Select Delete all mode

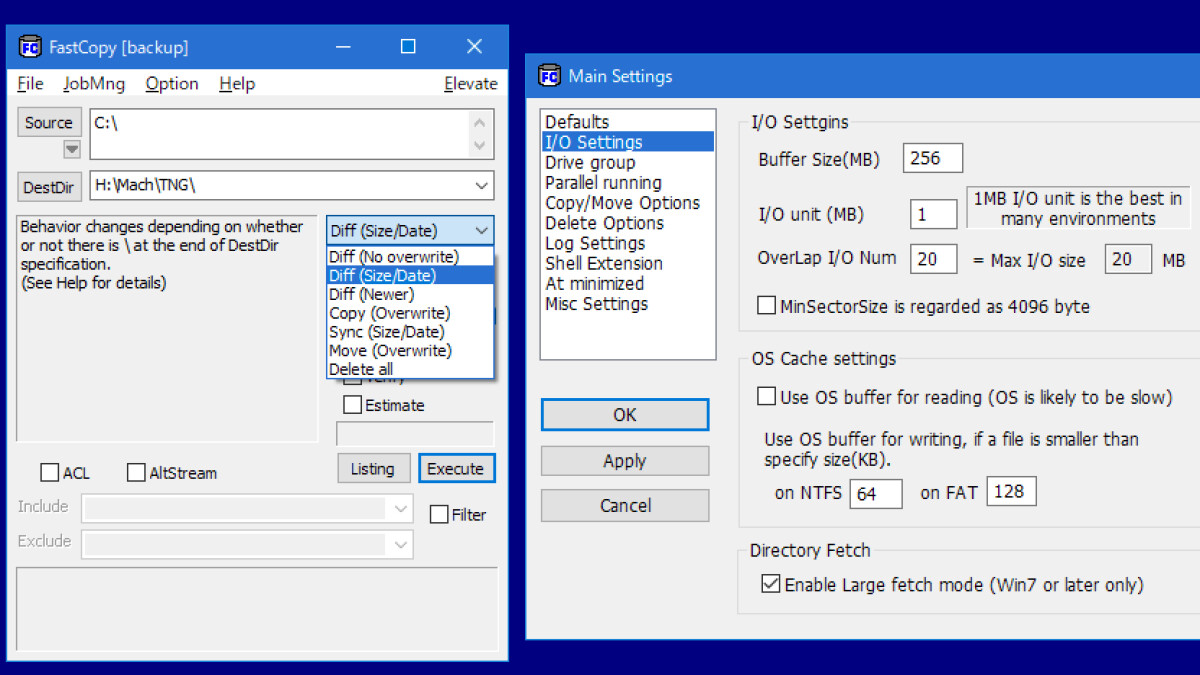coord(410,369)
